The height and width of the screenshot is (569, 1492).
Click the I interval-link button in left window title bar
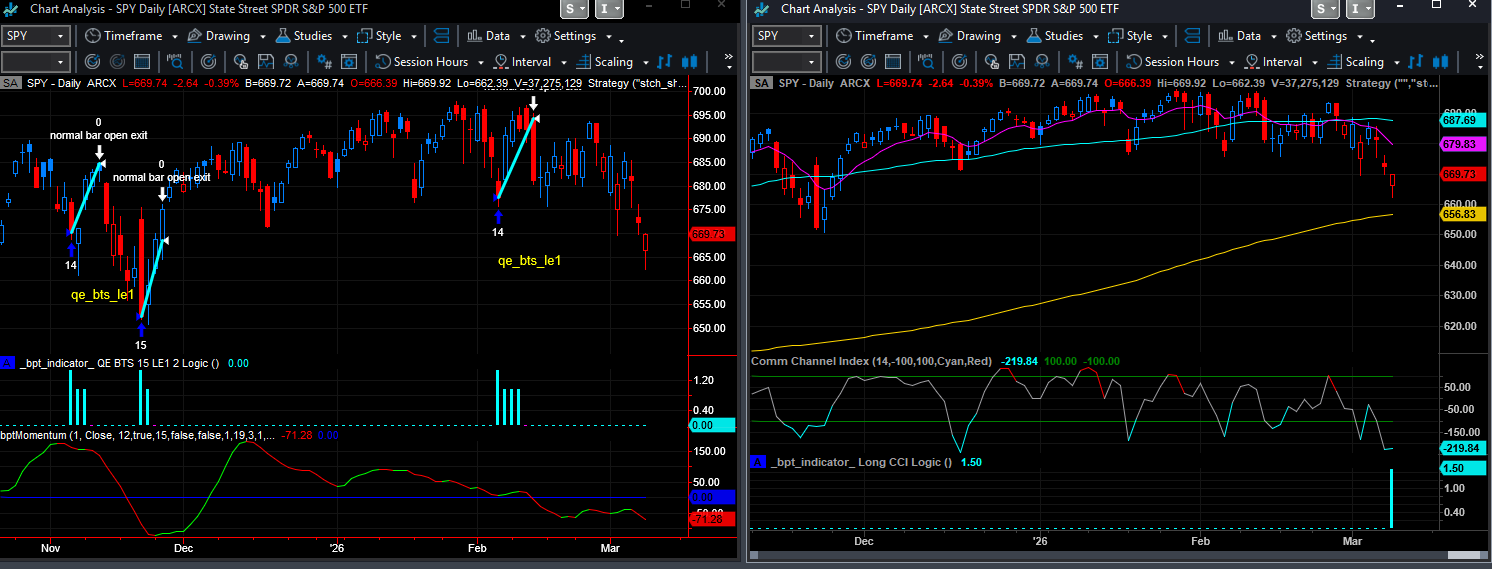coord(609,9)
